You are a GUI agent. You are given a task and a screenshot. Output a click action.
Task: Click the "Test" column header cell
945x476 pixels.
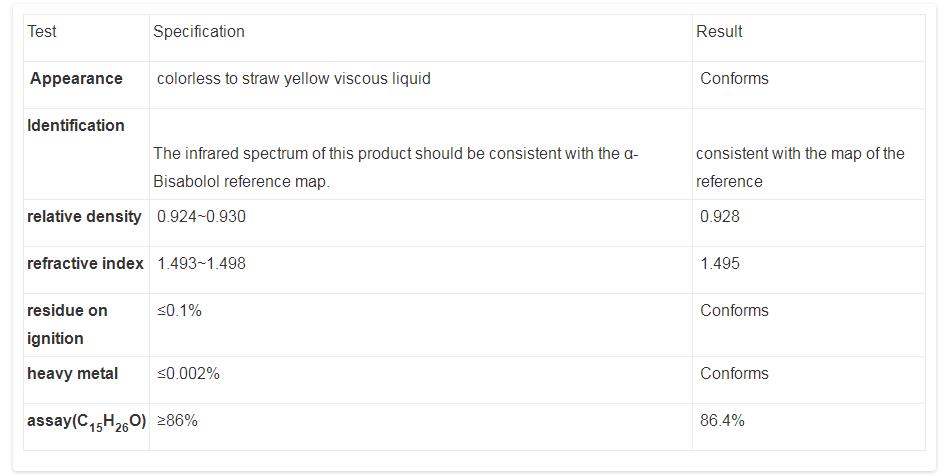[x=42, y=32]
